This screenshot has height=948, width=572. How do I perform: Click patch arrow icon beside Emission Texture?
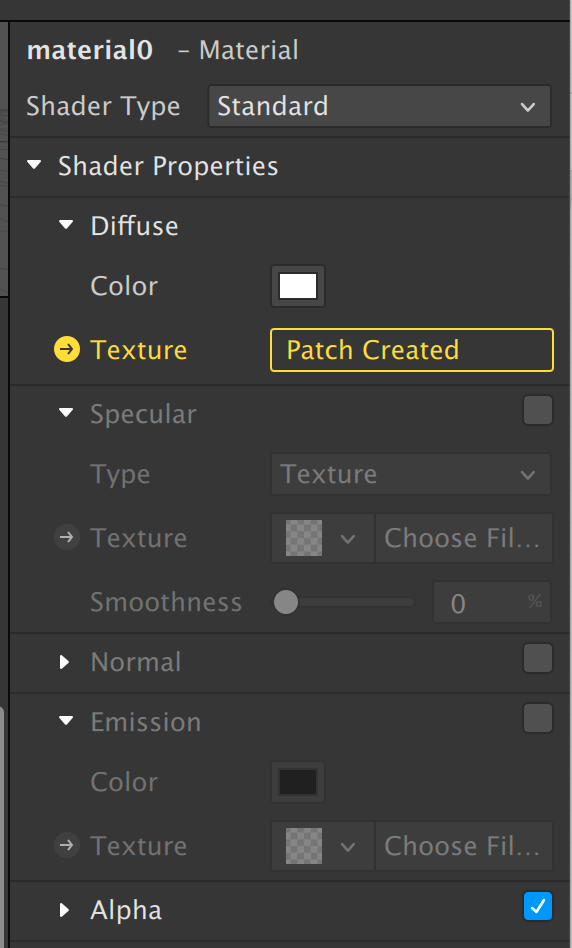point(67,845)
